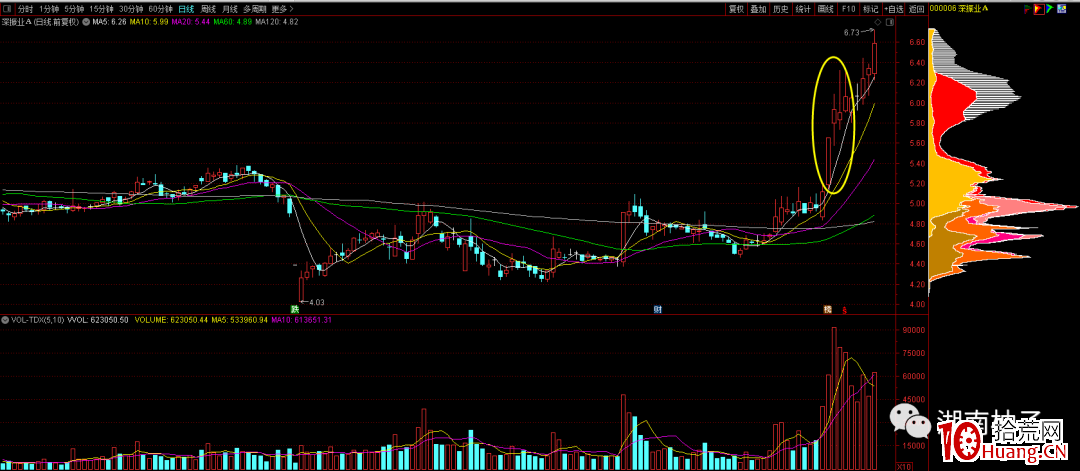Click the blue grid icon in header
This screenshot has width=1080, height=471.
tap(1061, 9)
